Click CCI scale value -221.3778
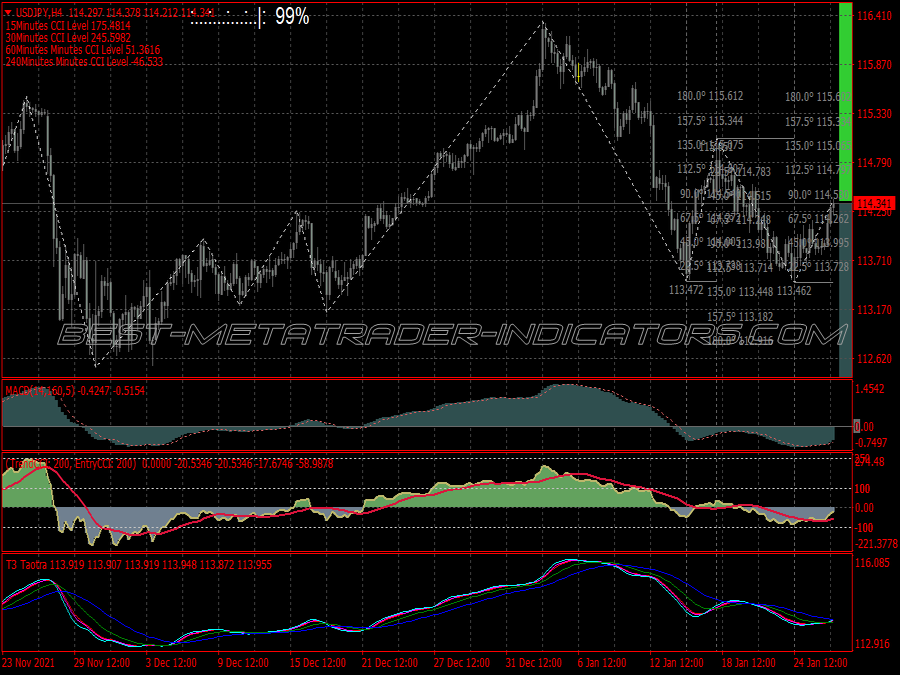900x675 pixels. pos(876,544)
